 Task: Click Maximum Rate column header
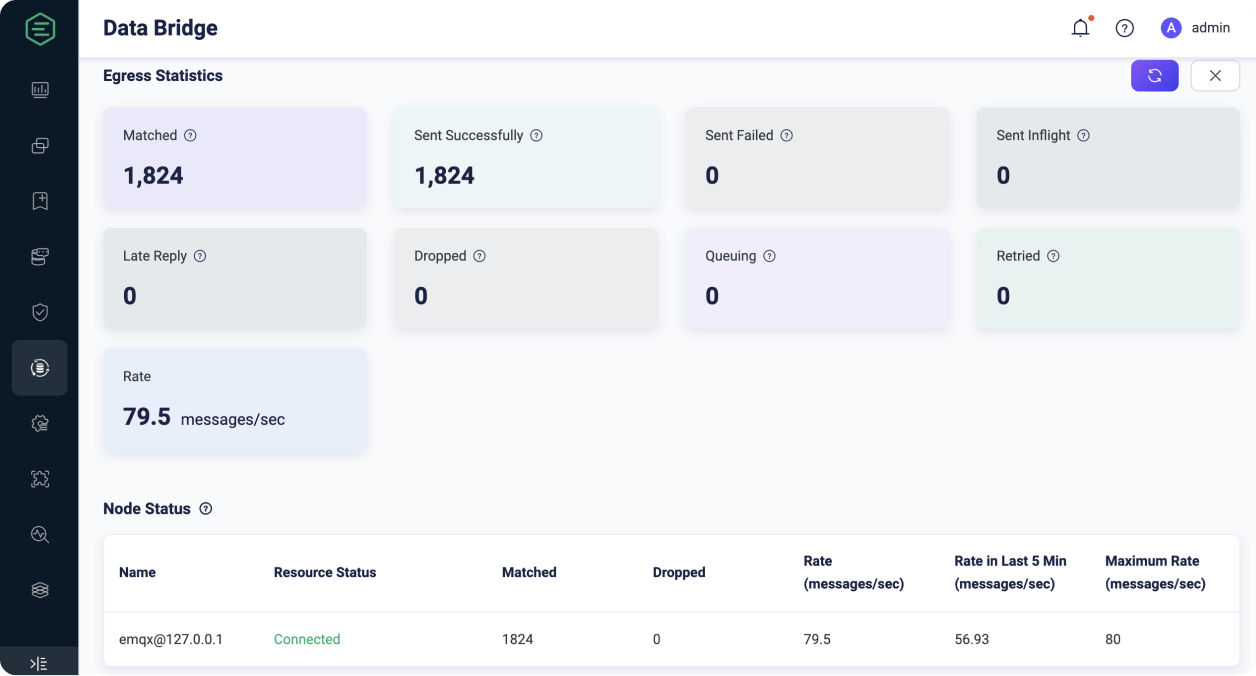tap(1155, 573)
